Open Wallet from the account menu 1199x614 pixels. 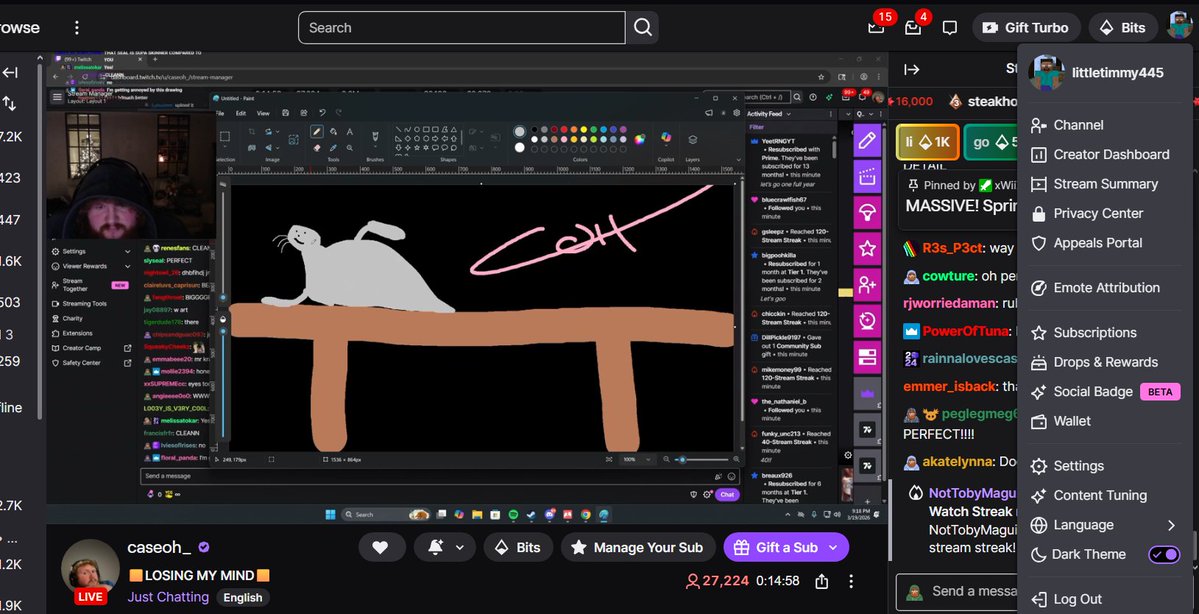(1105, 421)
